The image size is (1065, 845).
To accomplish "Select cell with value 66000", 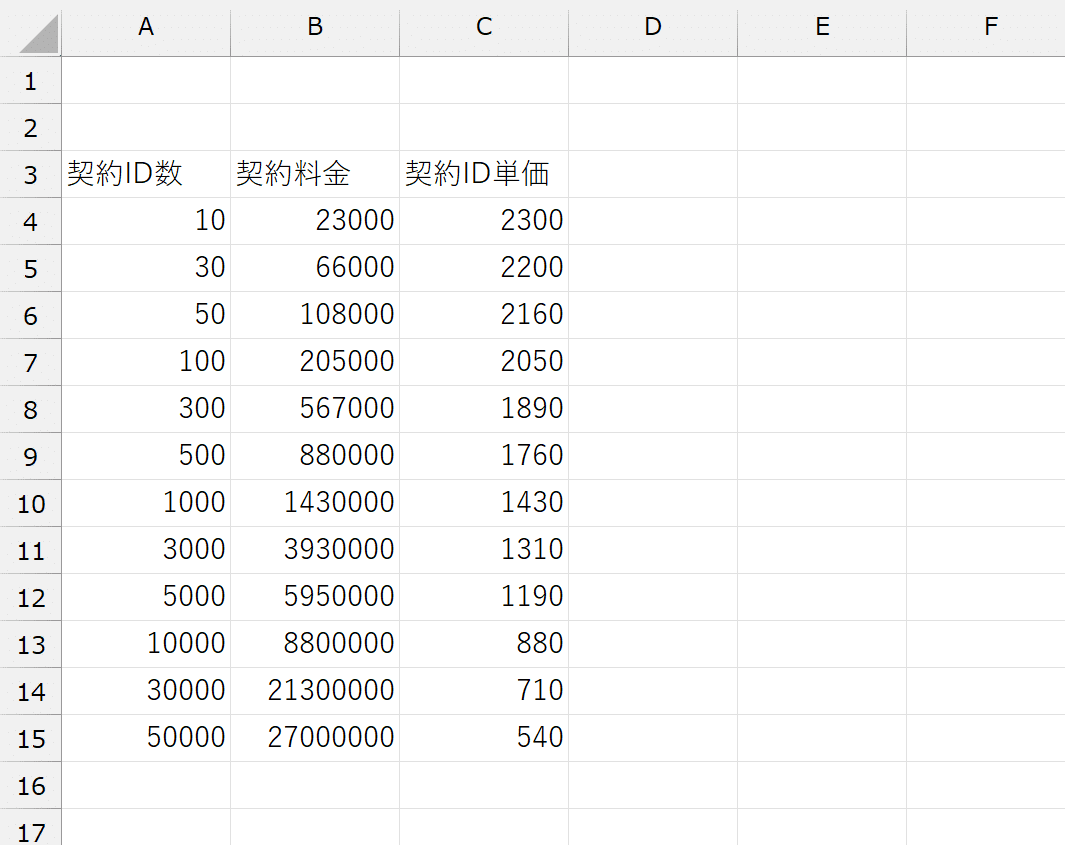I will tap(315, 268).
